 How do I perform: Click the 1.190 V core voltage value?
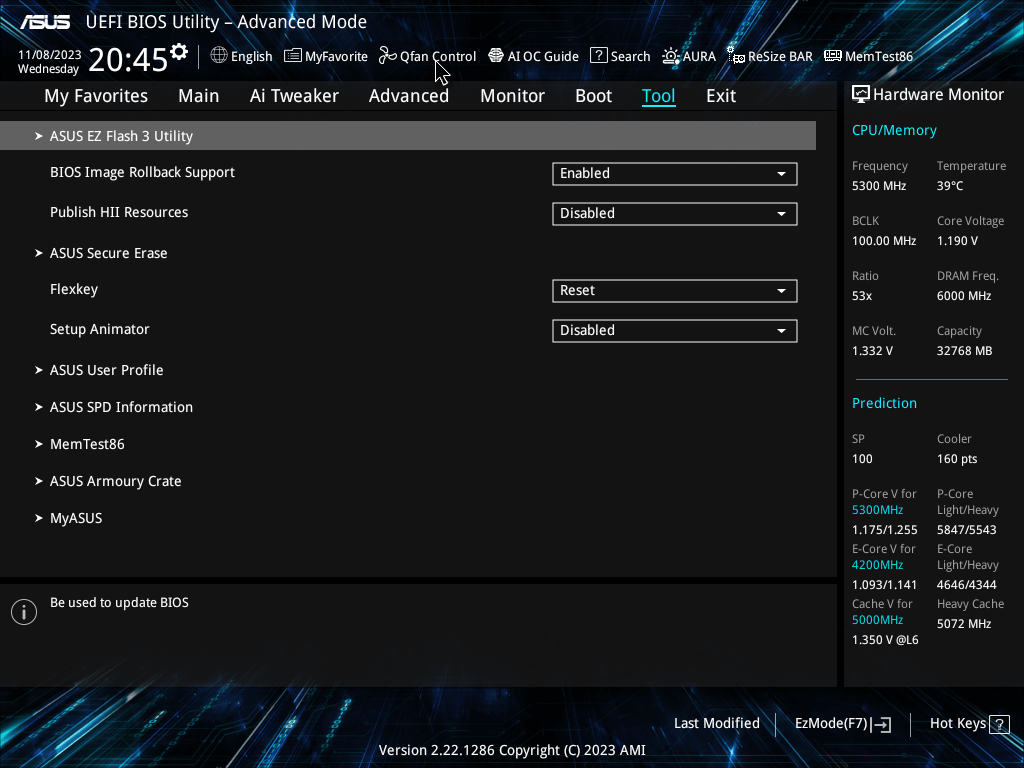[957, 241]
